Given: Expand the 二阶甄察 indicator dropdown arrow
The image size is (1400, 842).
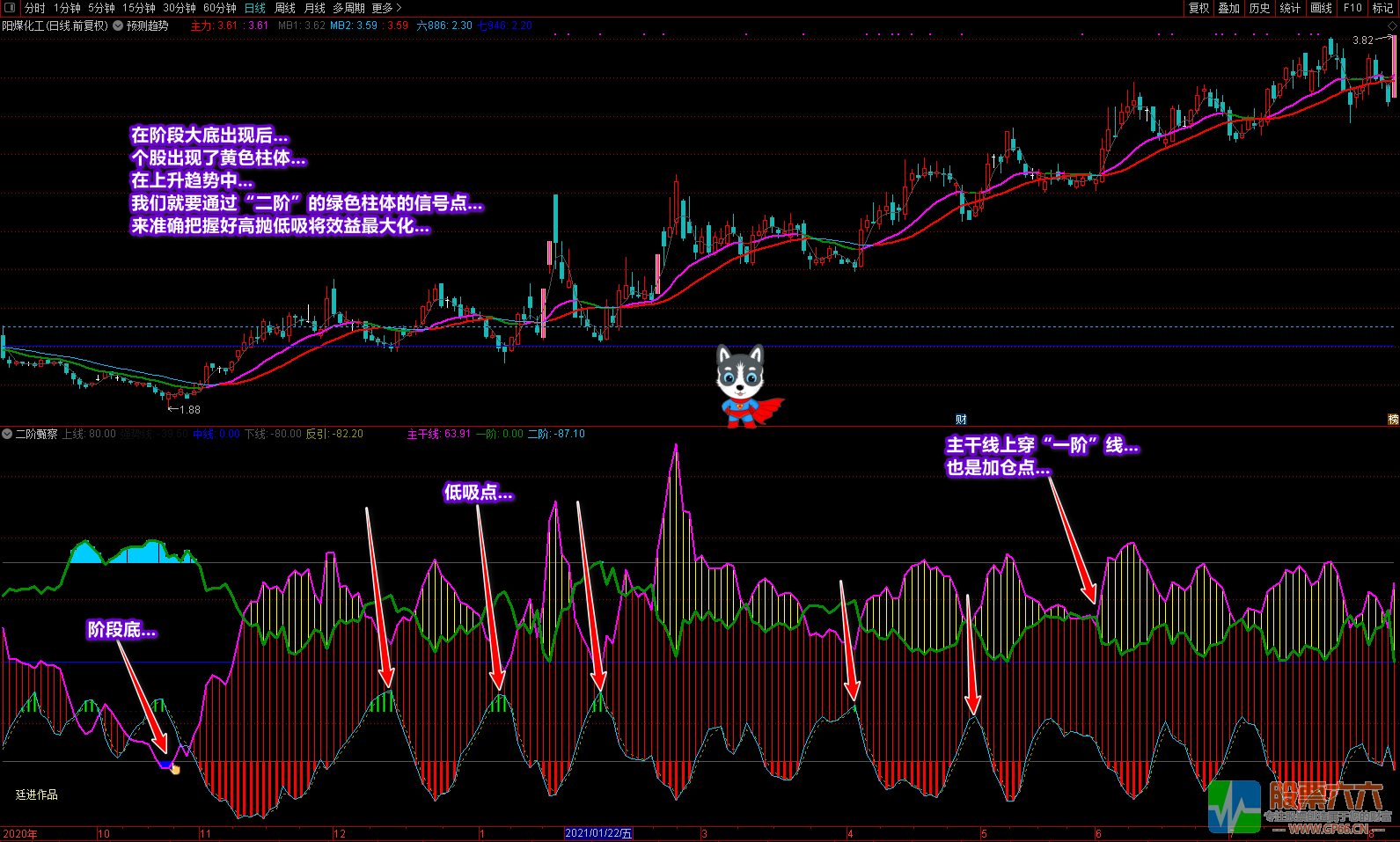Looking at the screenshot, I should 8,434.
